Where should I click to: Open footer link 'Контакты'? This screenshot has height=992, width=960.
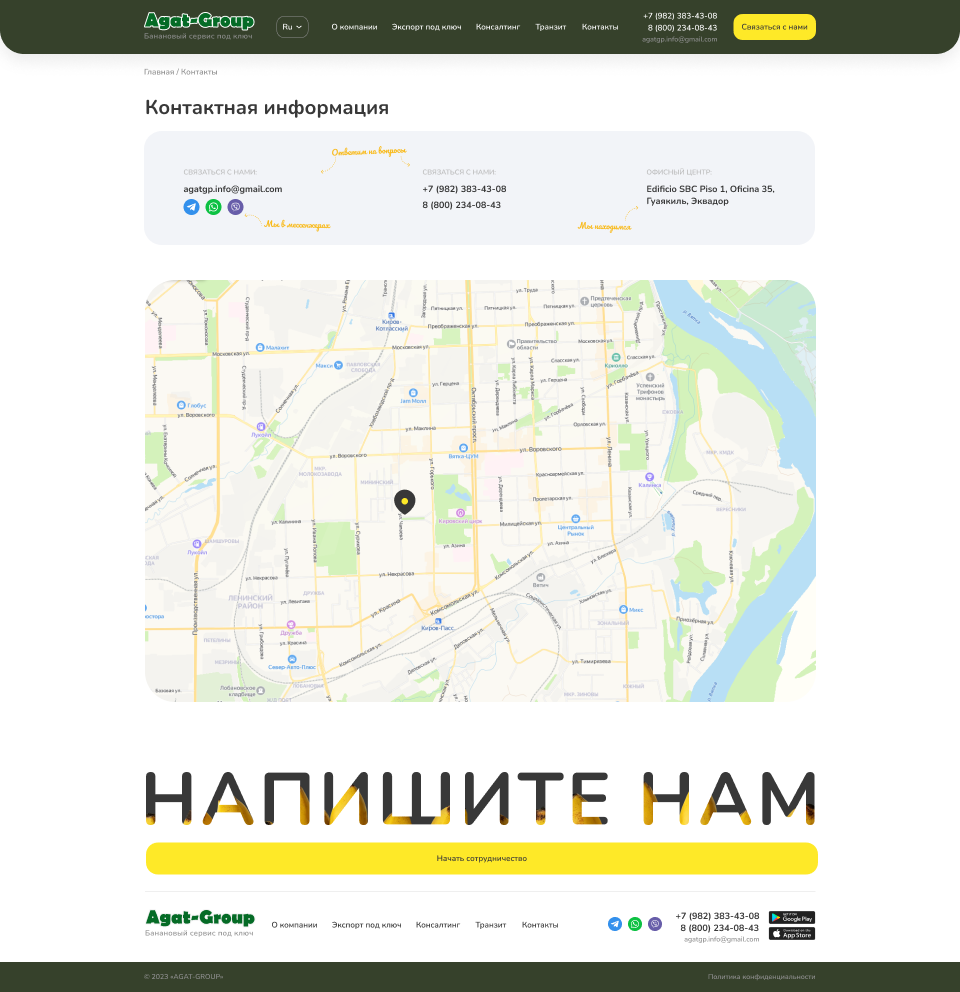point(540,925)
